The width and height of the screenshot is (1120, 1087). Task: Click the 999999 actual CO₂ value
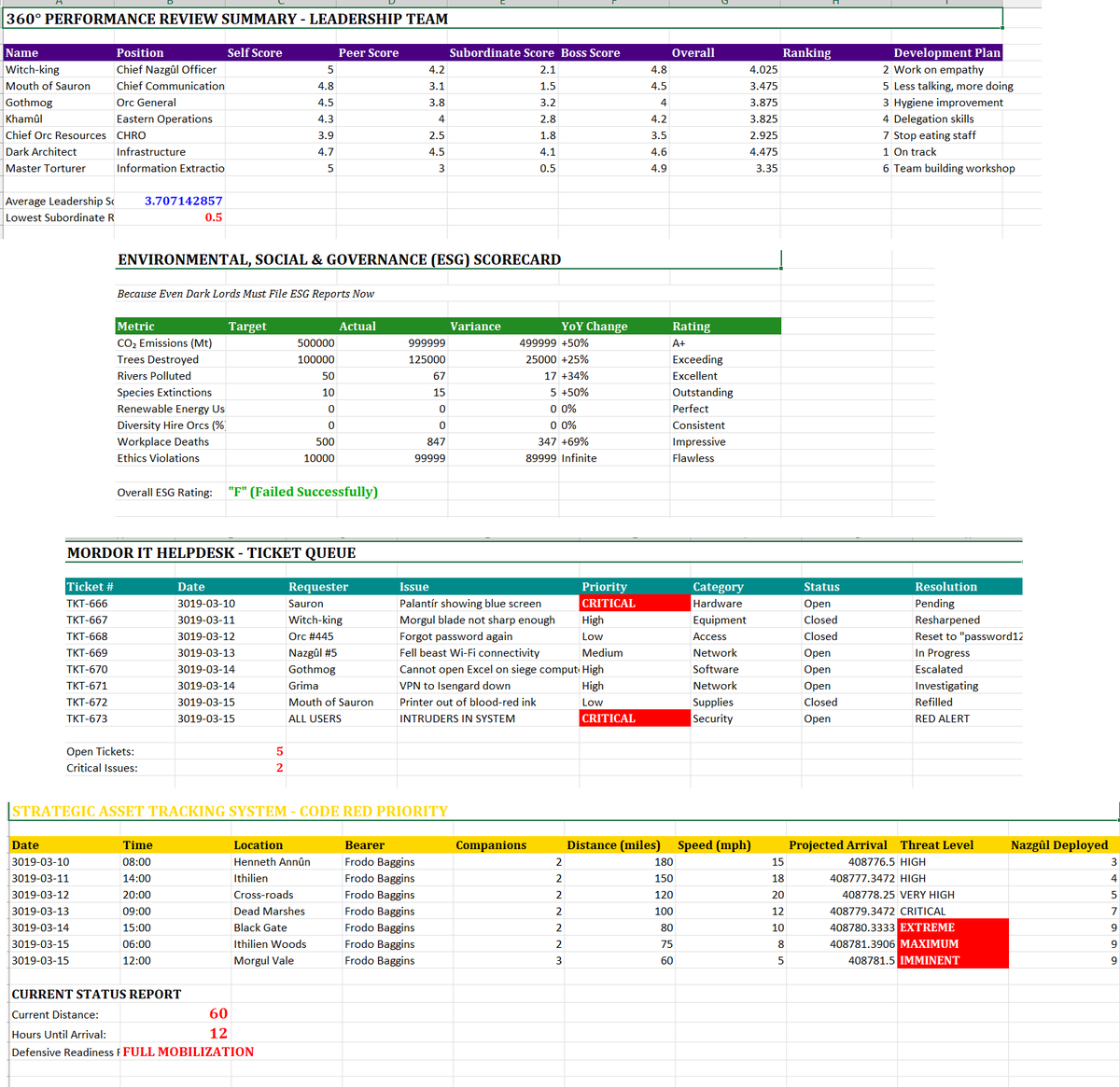tap(392, 343)
